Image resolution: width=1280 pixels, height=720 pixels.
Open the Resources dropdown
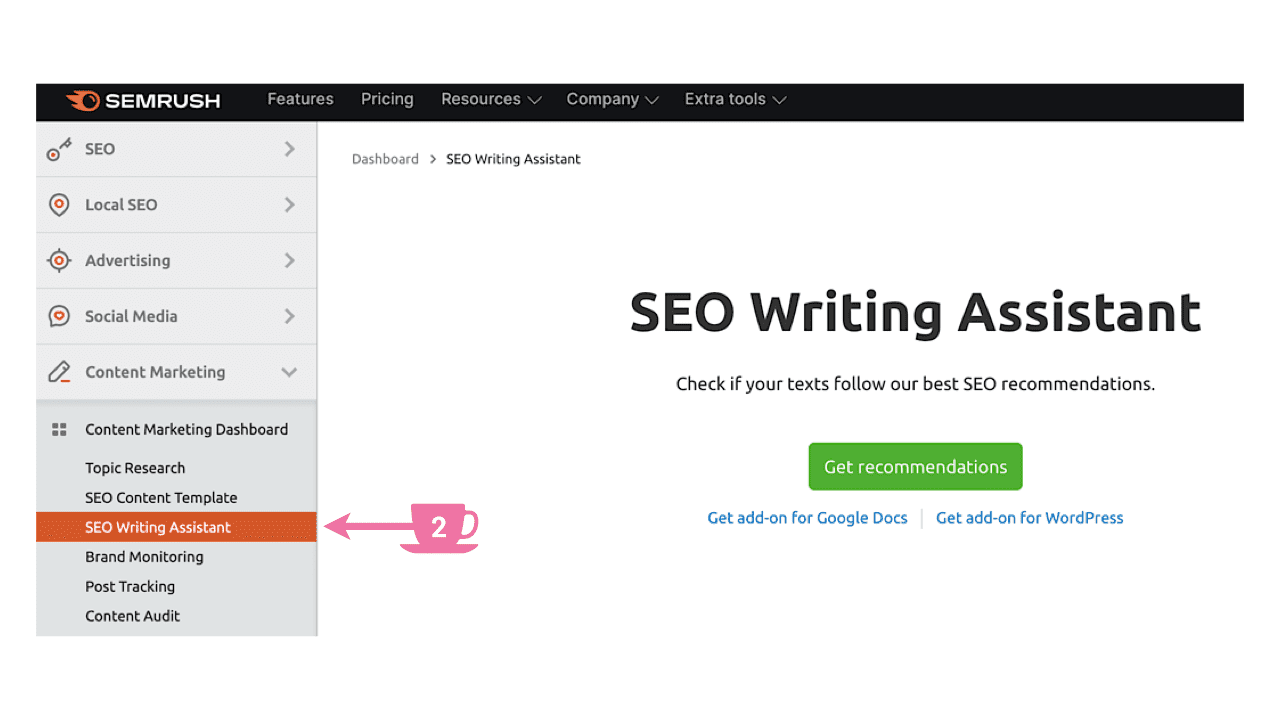(490, 99)
